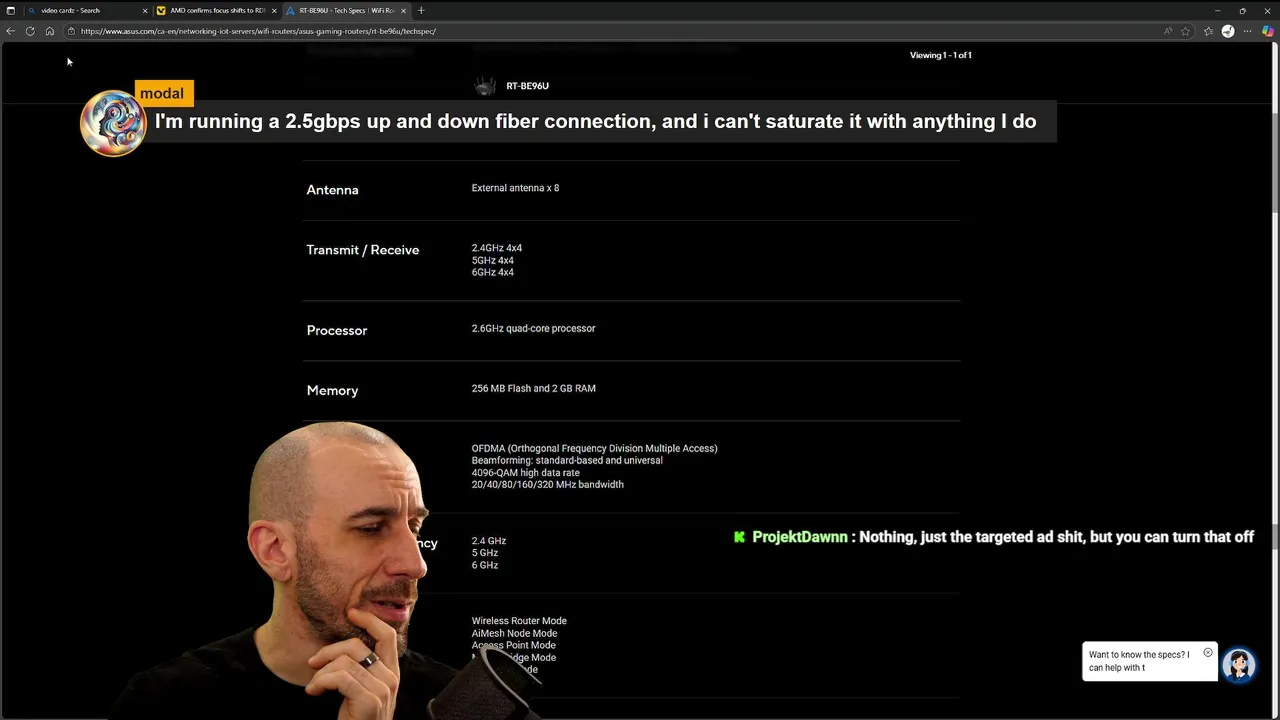Click '256 MB Flash and 2 GB RAM'
The width and height of the screenshot is (1280, 720).
click(x=533, y=388)
